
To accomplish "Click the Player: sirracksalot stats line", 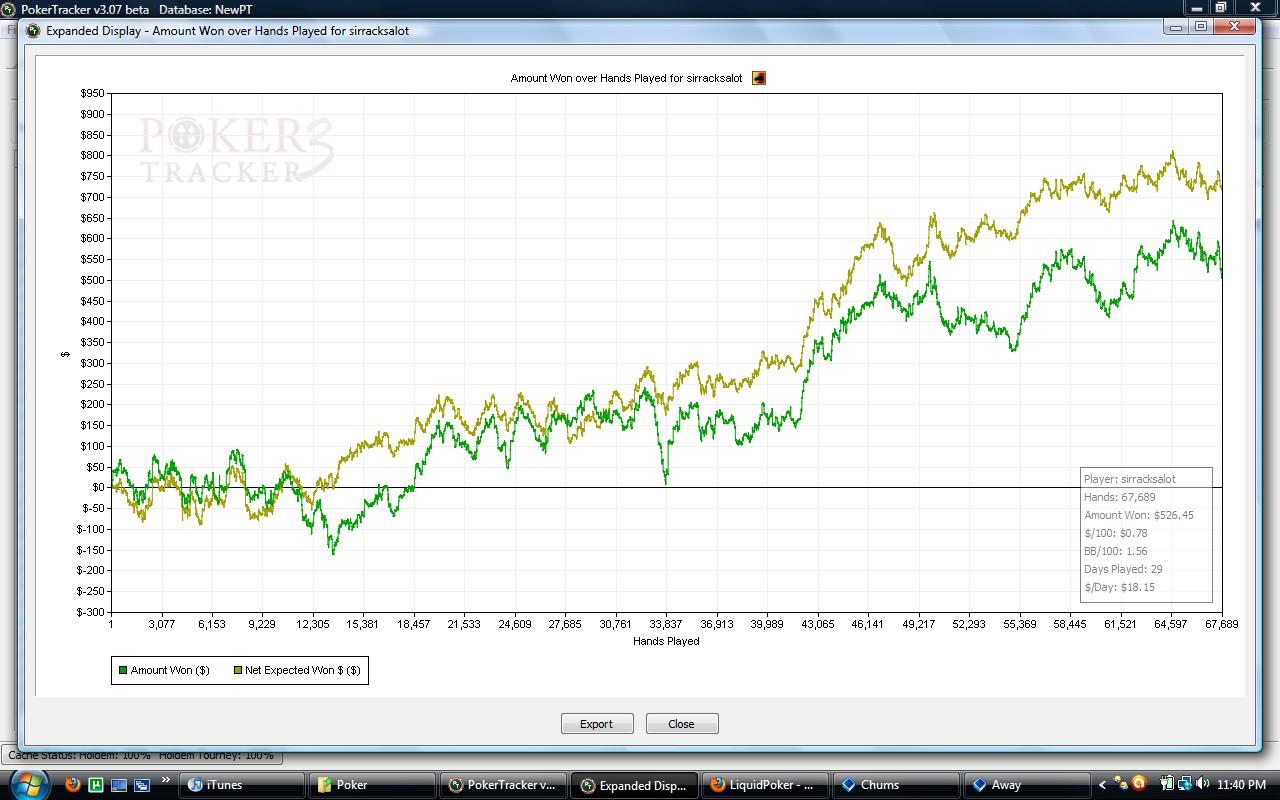I will click(x=1130, y=479).
